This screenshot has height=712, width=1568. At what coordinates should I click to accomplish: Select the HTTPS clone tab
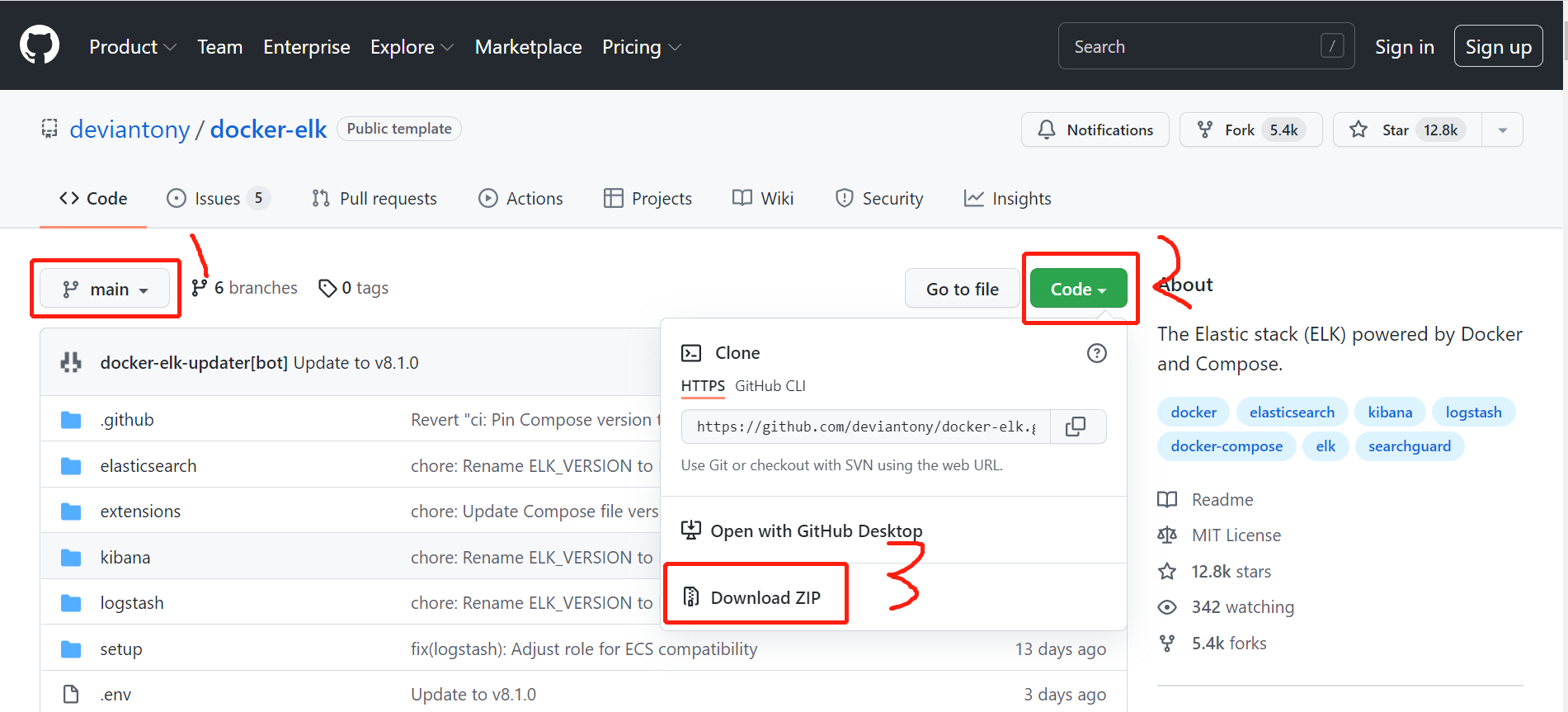(703, 386)
